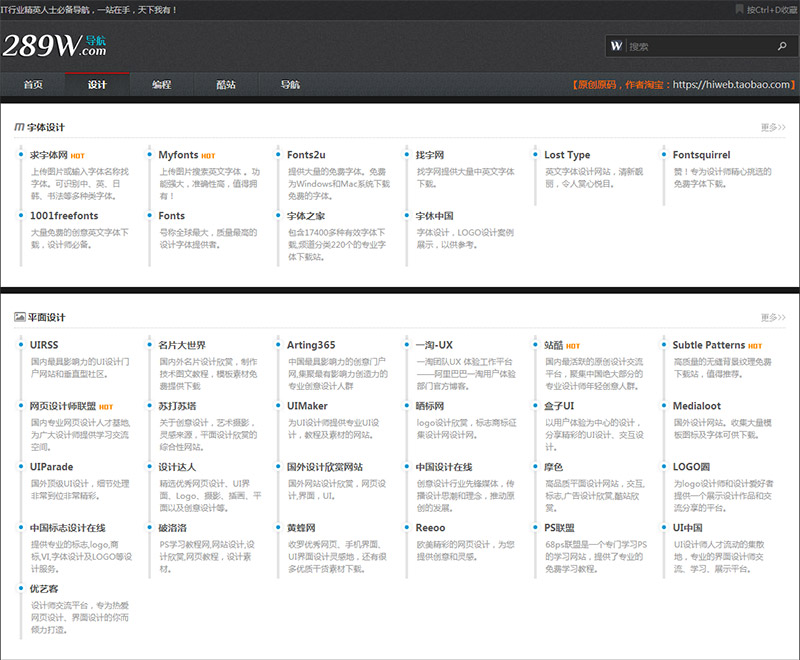Open the 字体之家 link
Viewport: 800px width, 660px height.
pyautogui.click(x=306, y=216)
